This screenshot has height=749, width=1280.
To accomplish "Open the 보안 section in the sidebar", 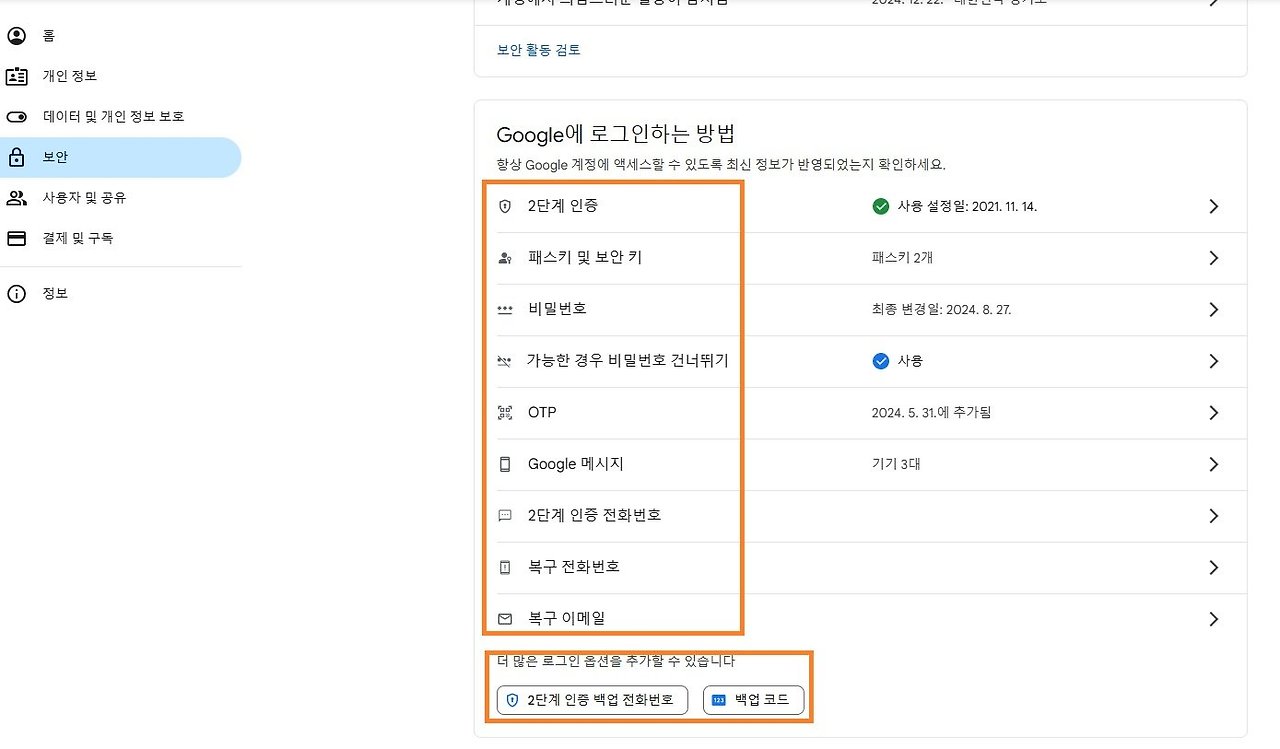I will tap(55, 156).
